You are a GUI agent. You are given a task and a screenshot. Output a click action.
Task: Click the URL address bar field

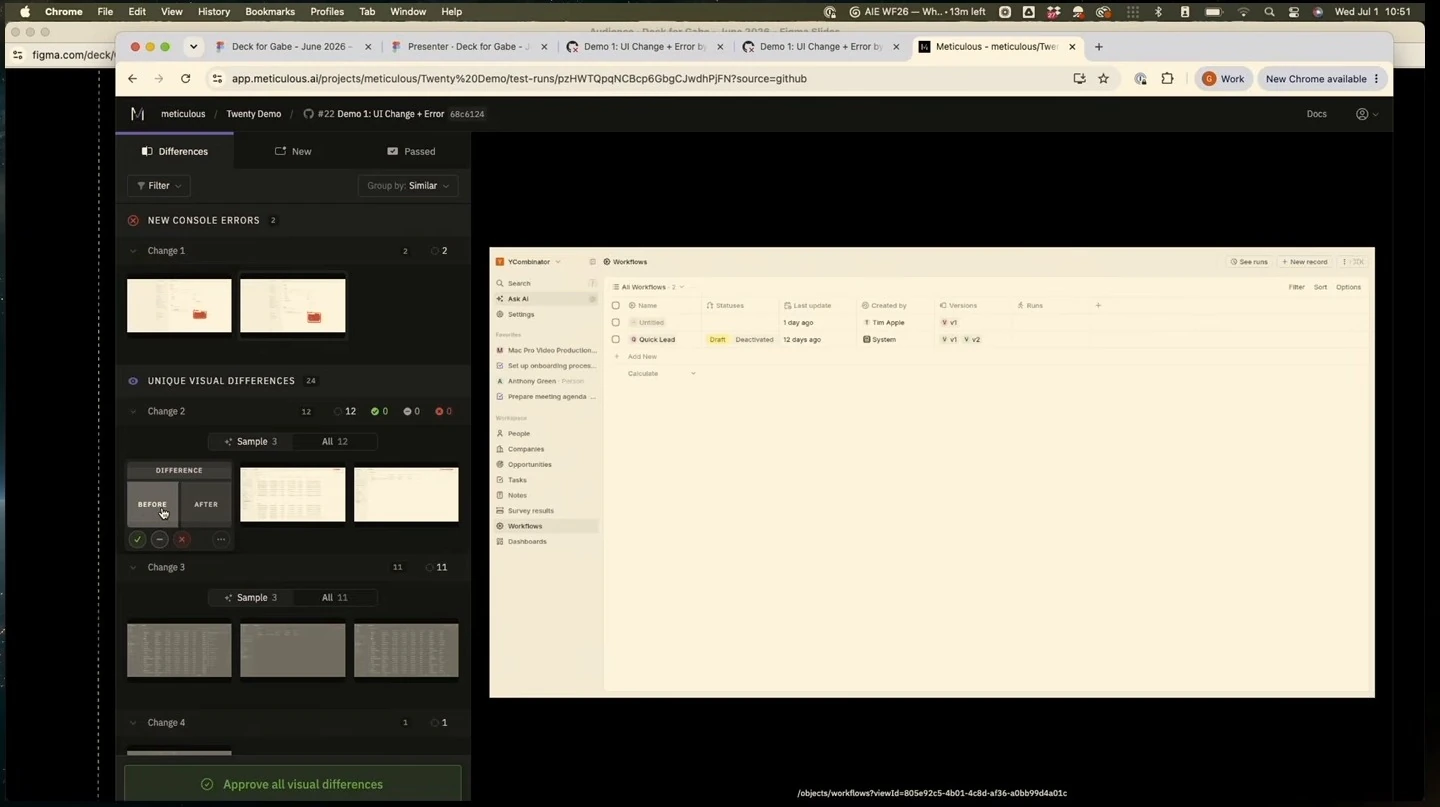tap(640, 78)
